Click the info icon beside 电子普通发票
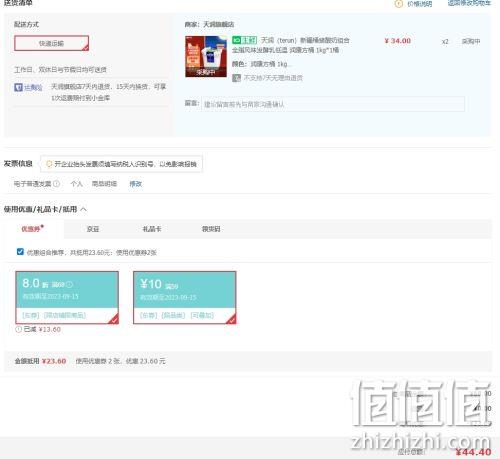Screen dimensions: 500x459 pyautogui.click(x=57, y=184)
